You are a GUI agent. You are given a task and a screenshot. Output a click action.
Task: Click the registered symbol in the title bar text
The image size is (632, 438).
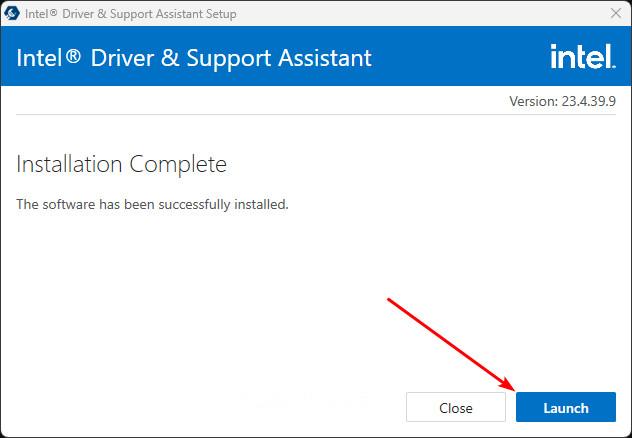coord(53,12)
